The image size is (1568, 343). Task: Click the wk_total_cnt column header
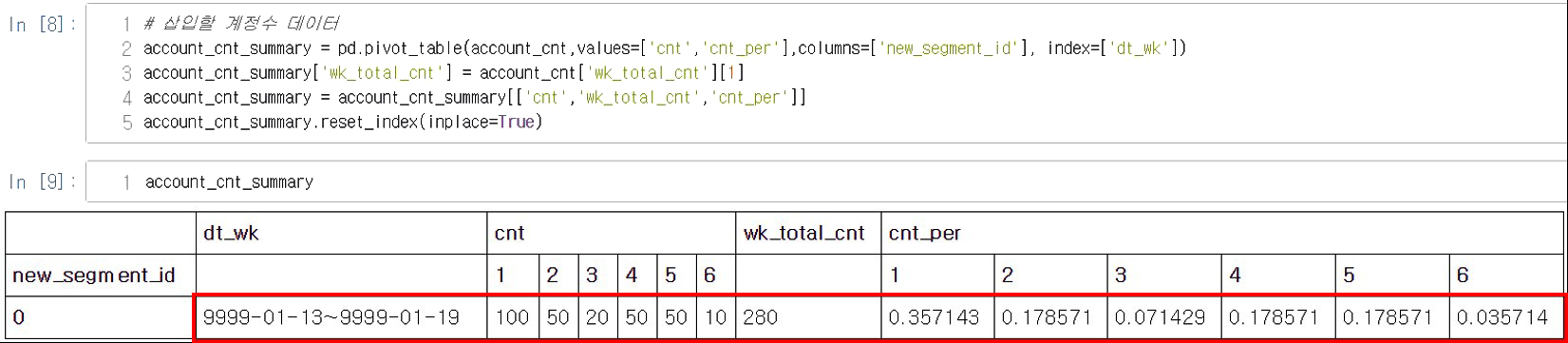click(x=808, y=233)
